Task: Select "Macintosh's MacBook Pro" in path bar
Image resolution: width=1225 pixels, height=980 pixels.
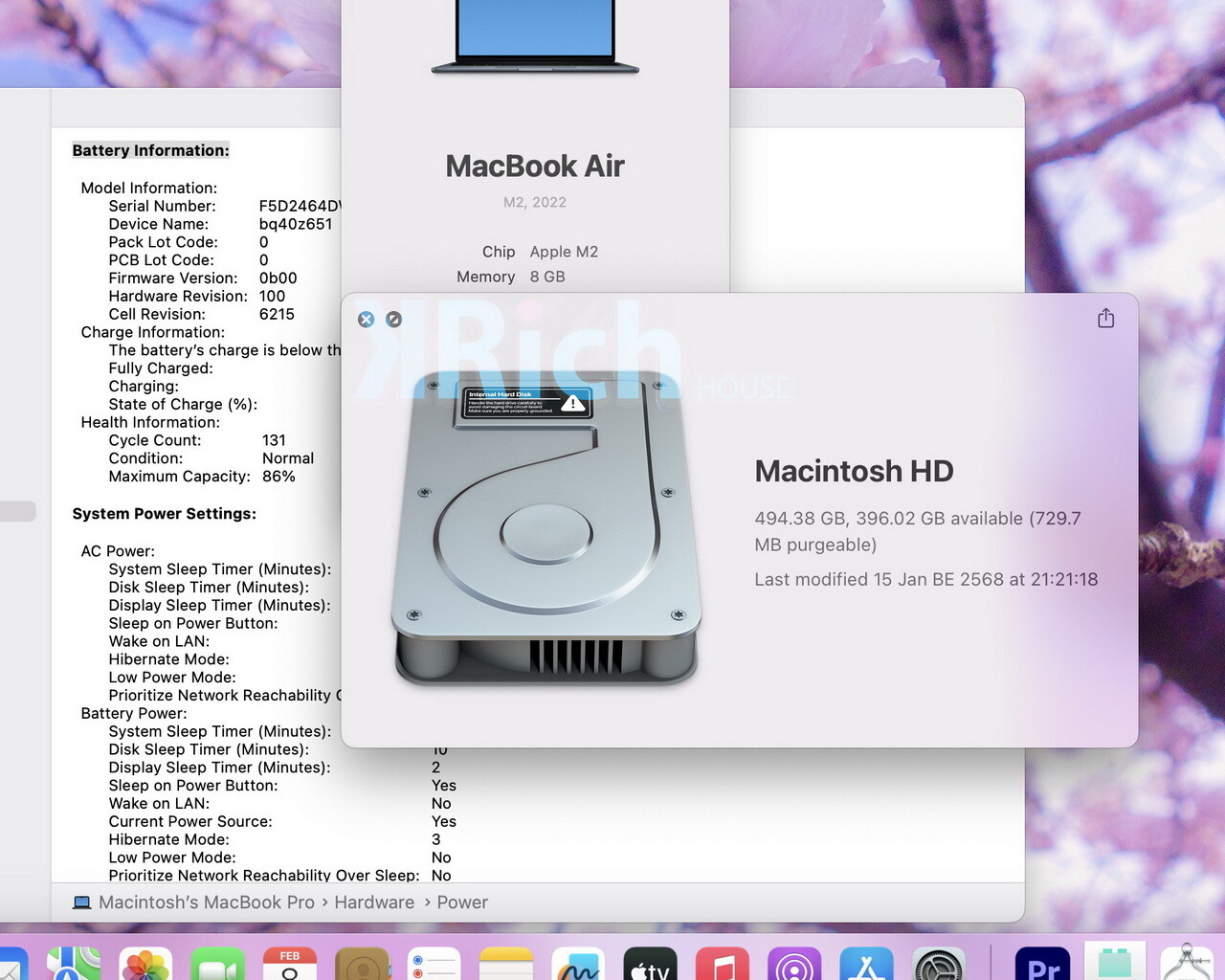Action: pyautogui.click(x=207, y=902)
